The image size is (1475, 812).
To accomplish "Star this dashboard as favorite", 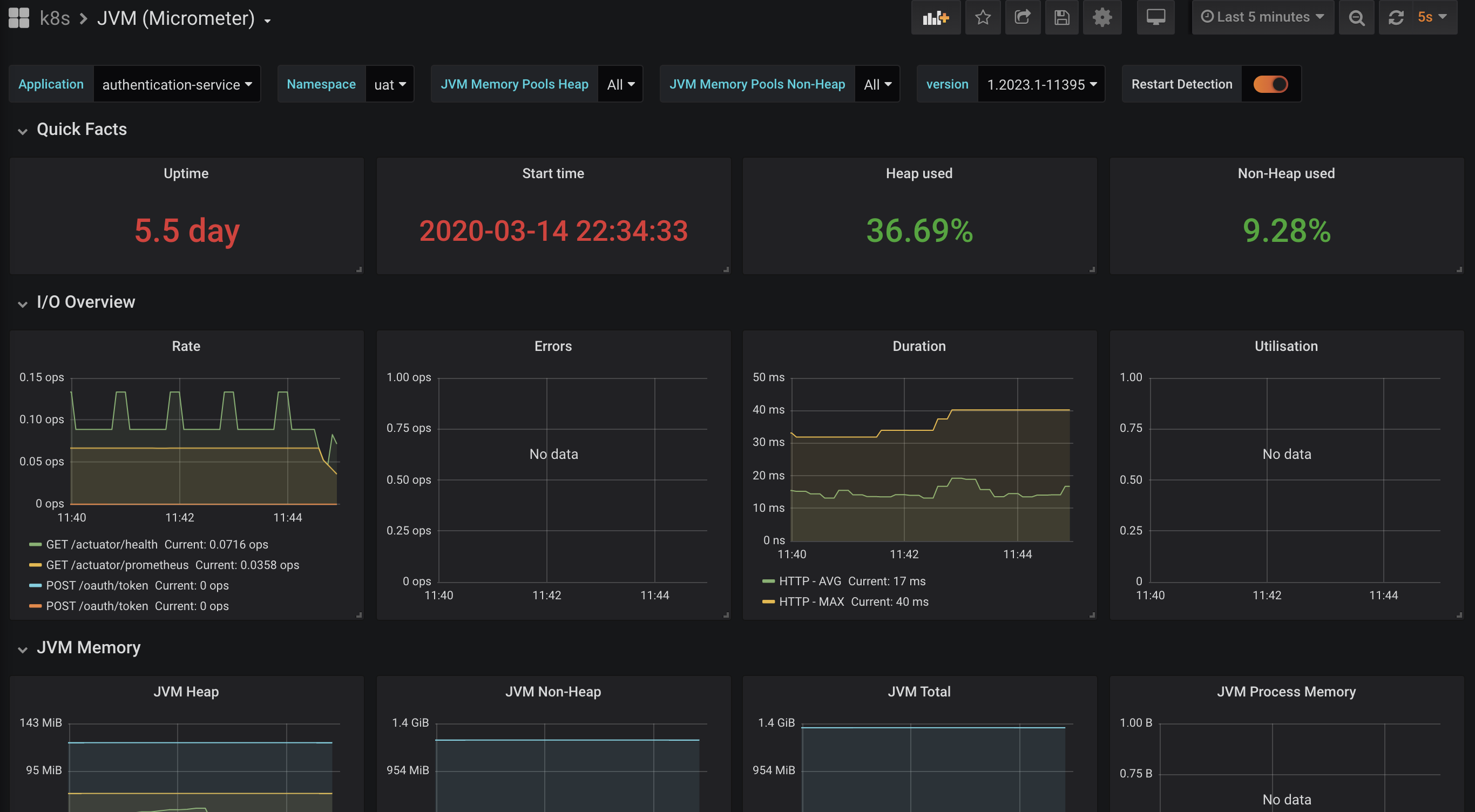I will tap(983, 18).
